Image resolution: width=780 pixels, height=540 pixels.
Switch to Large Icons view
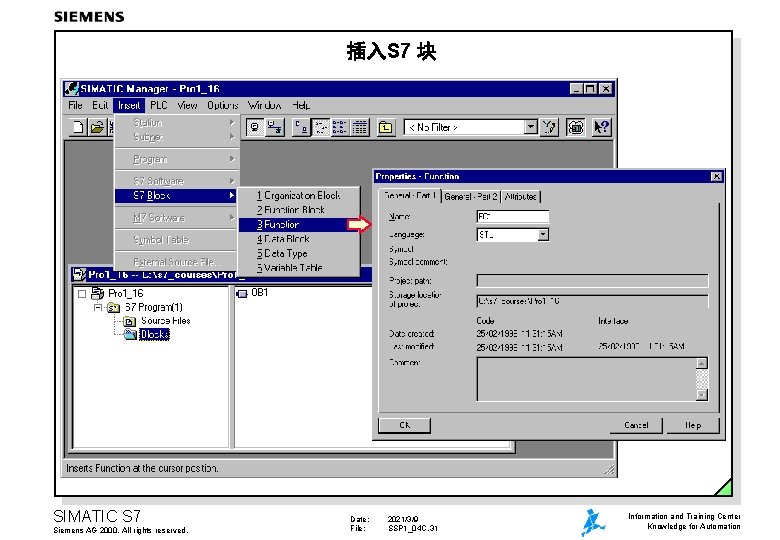click(x=301, y=127)
